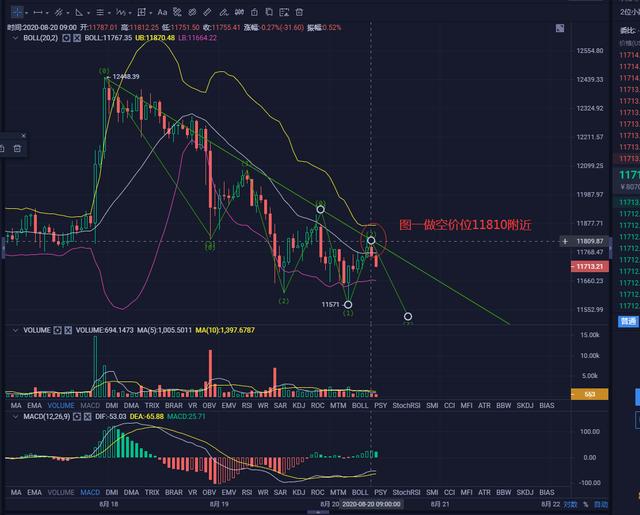Image resolution: width=640 pixels, height=515 pixels.
Task: Open MACD(12,26,9) settings icon
Action: [77, 417]
